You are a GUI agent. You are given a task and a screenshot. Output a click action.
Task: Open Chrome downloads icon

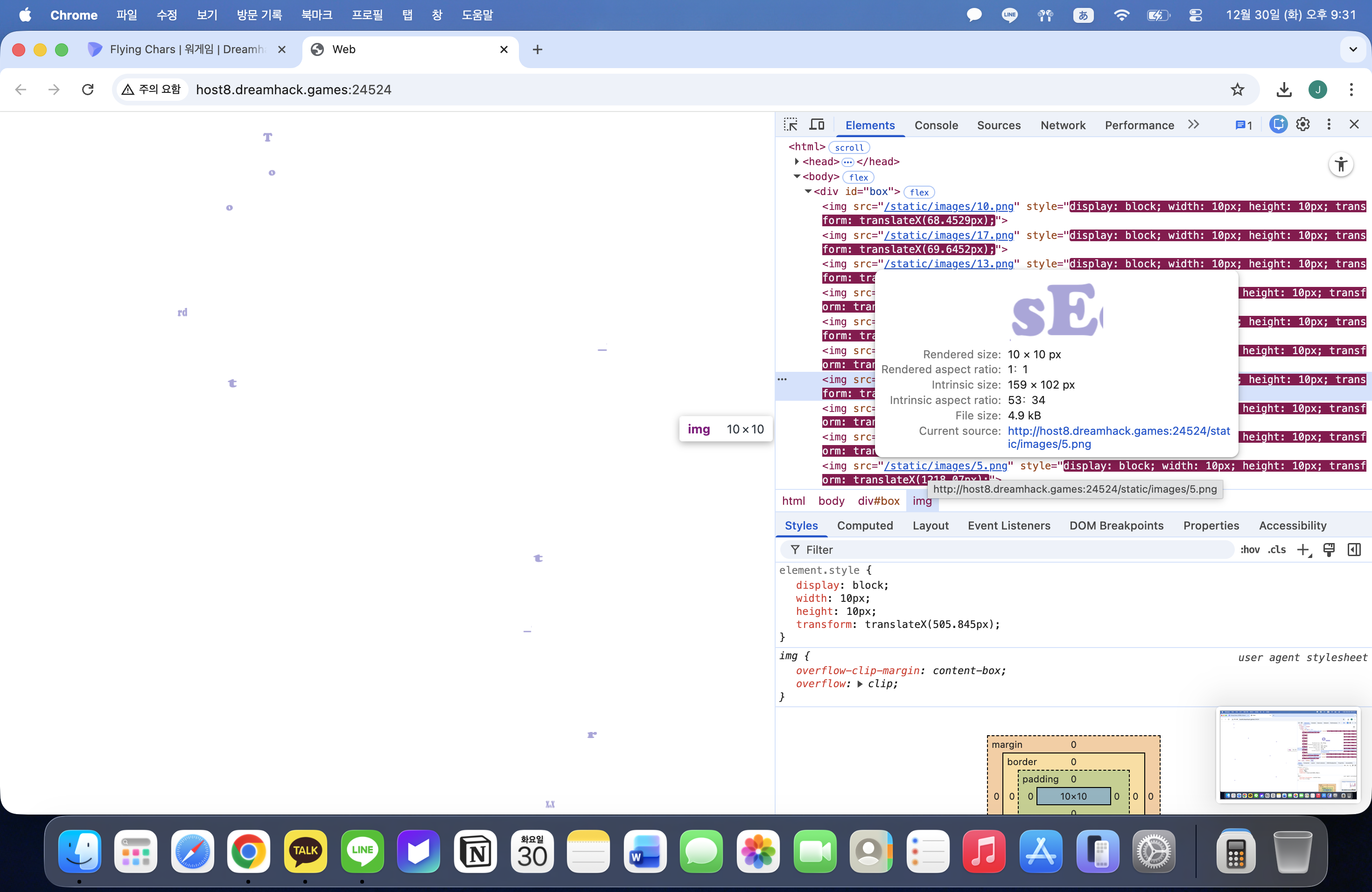coord(1283,89)
